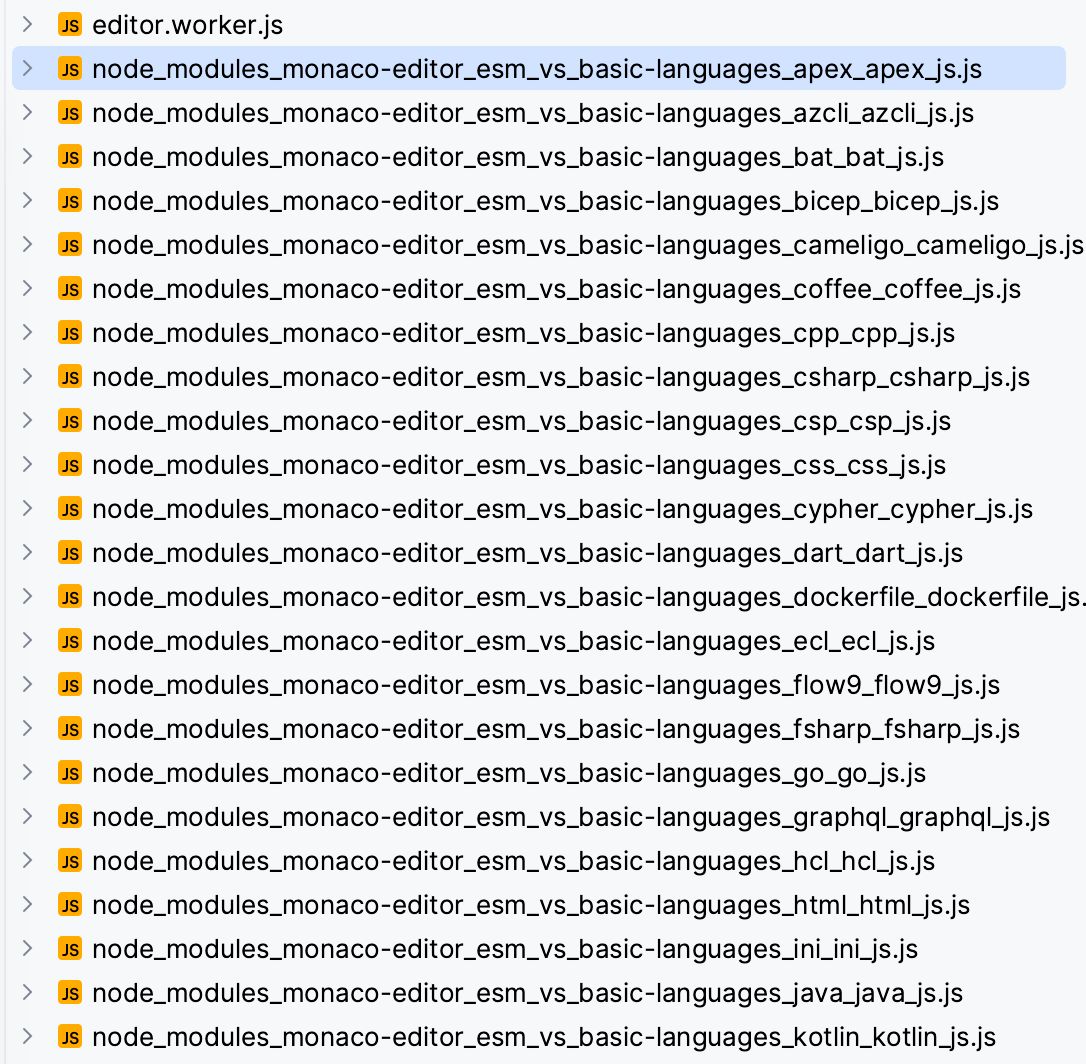Click JS icon of ecl_ecl_js.js
1086x1064 pixels.
(x=70, y=641)
